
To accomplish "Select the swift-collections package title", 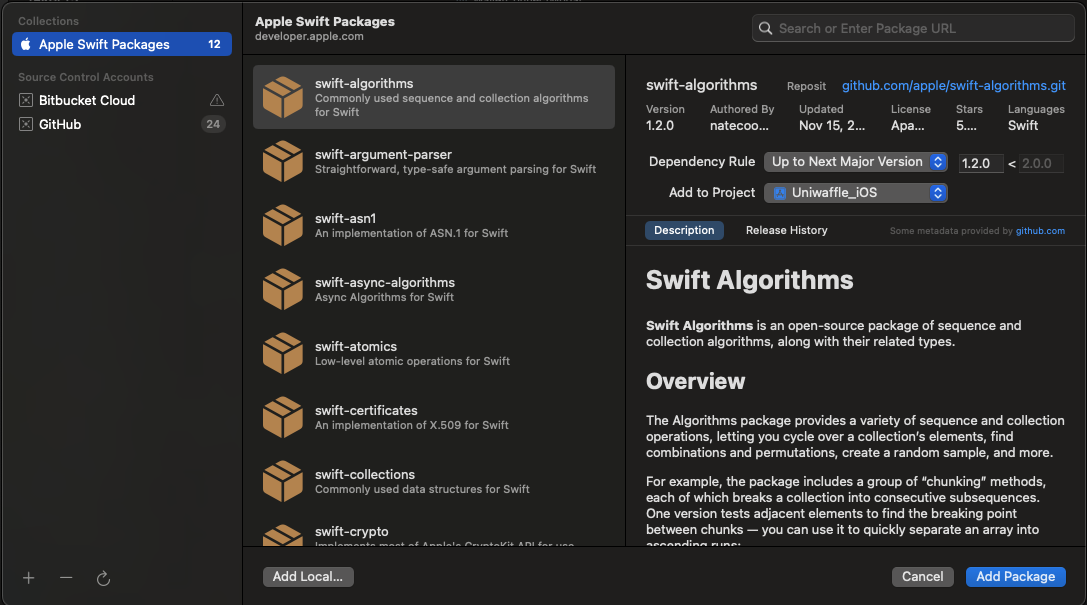I will (x=365, y=474).
